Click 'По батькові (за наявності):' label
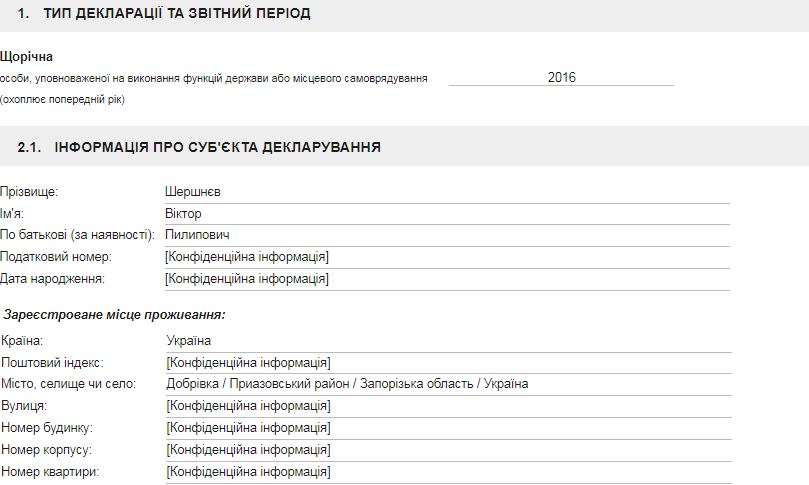The image size is (809, 485). pyautogui.click(x=77, y=235)
